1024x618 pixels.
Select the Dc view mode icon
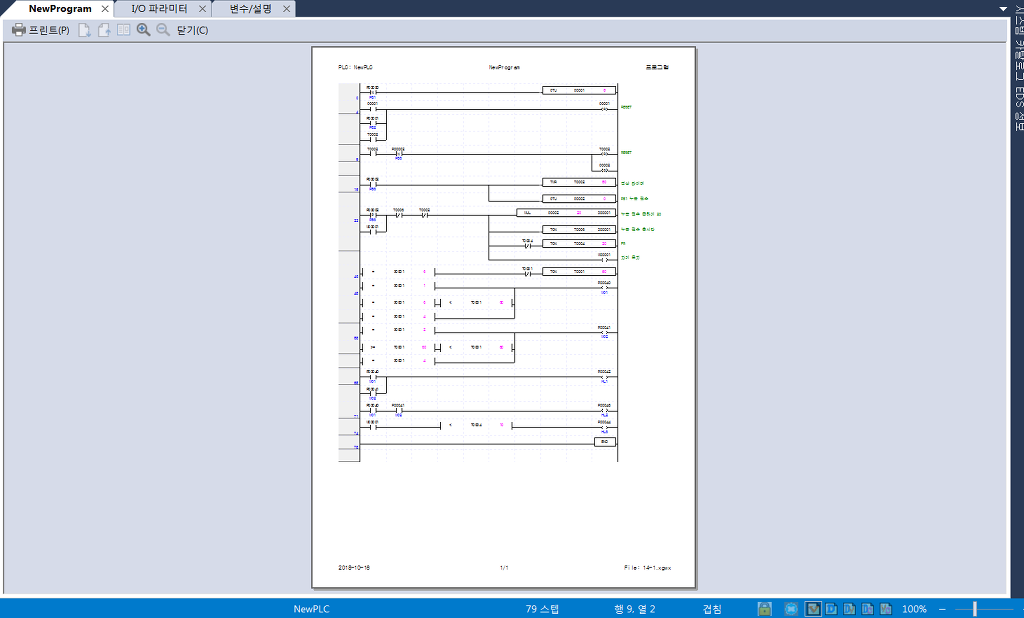(x=867, y=609)
